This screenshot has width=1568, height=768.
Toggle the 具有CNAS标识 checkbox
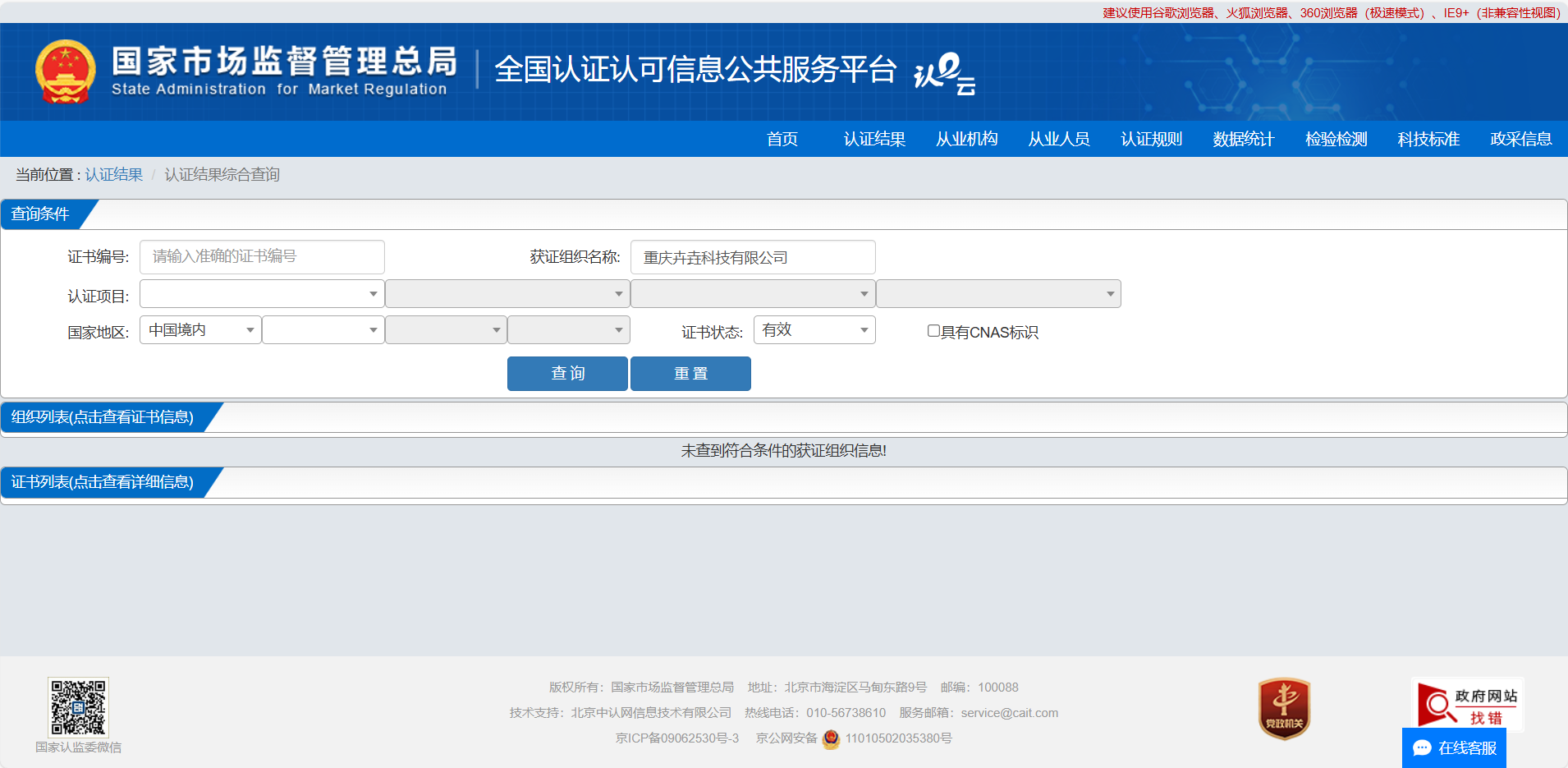(x=933, y=331)
